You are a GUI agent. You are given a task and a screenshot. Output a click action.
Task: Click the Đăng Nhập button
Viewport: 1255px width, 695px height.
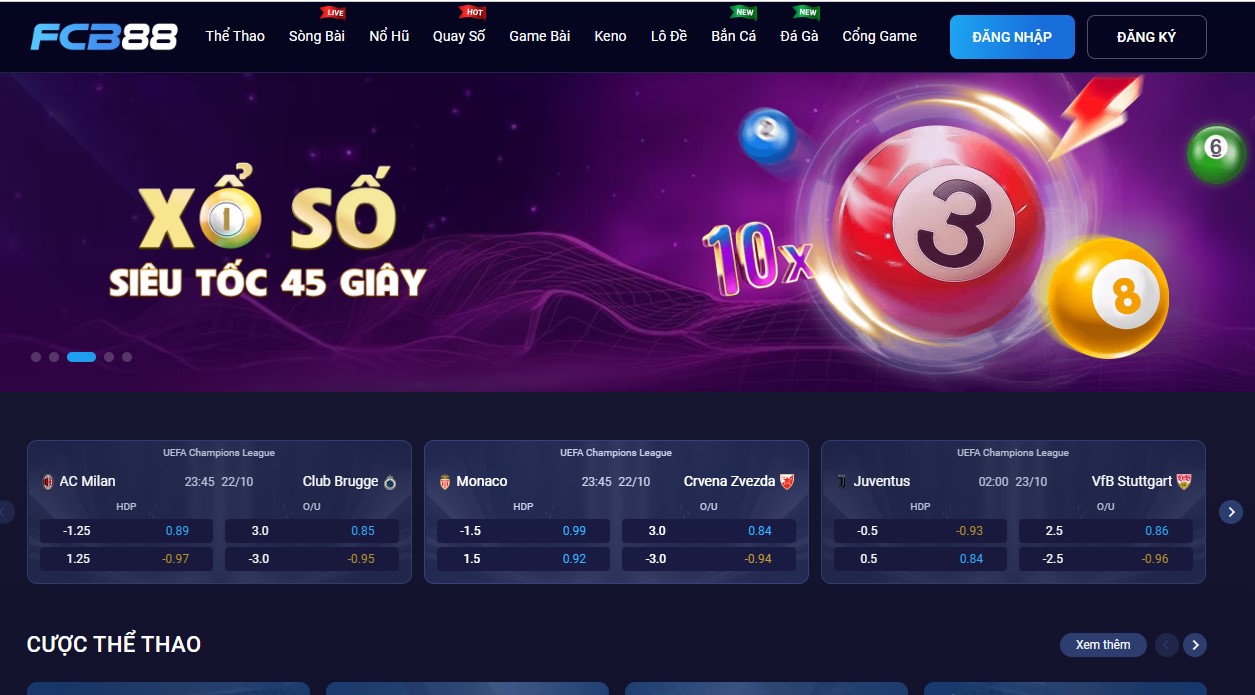1012,37
